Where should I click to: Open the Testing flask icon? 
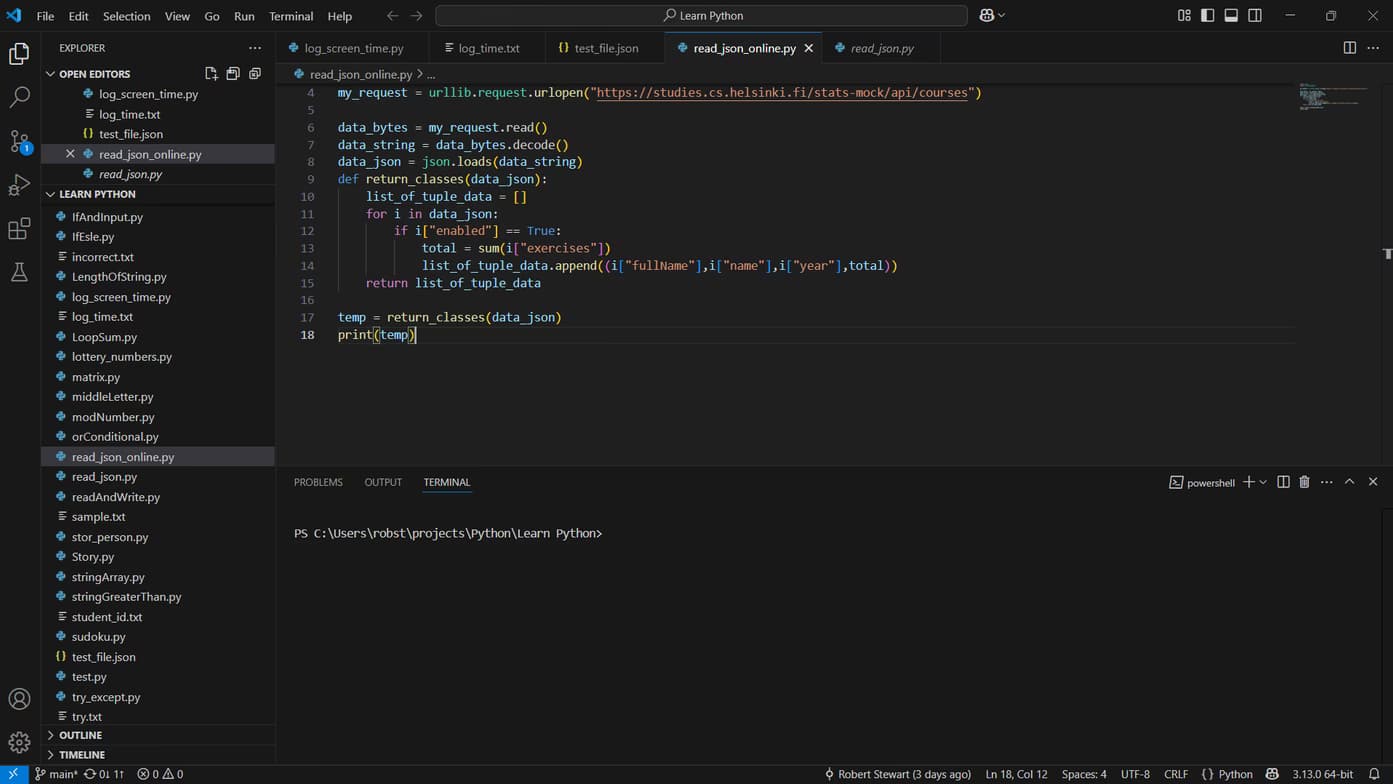(19, 272)
